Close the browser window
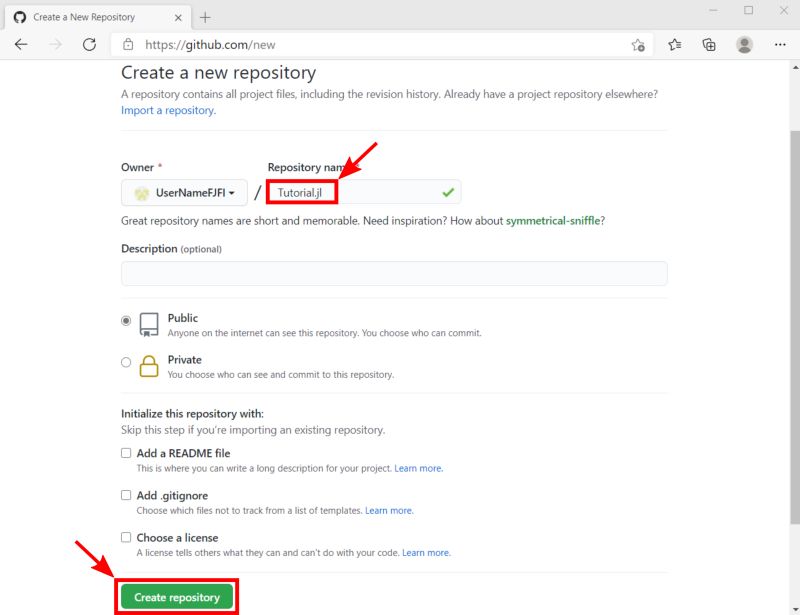Screen dimensions: 800x615 pyautogui.click(x=784, y=10)
